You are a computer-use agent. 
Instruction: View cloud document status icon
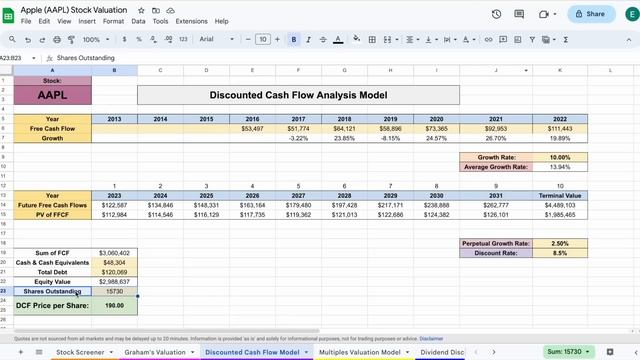click(171, 10)
